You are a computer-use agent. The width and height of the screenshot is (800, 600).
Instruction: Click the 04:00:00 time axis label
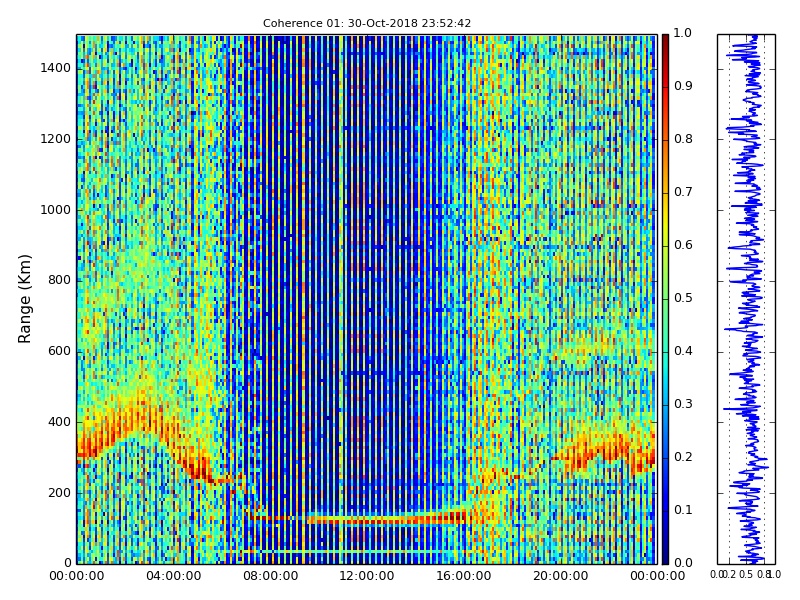tap(173, 577)
